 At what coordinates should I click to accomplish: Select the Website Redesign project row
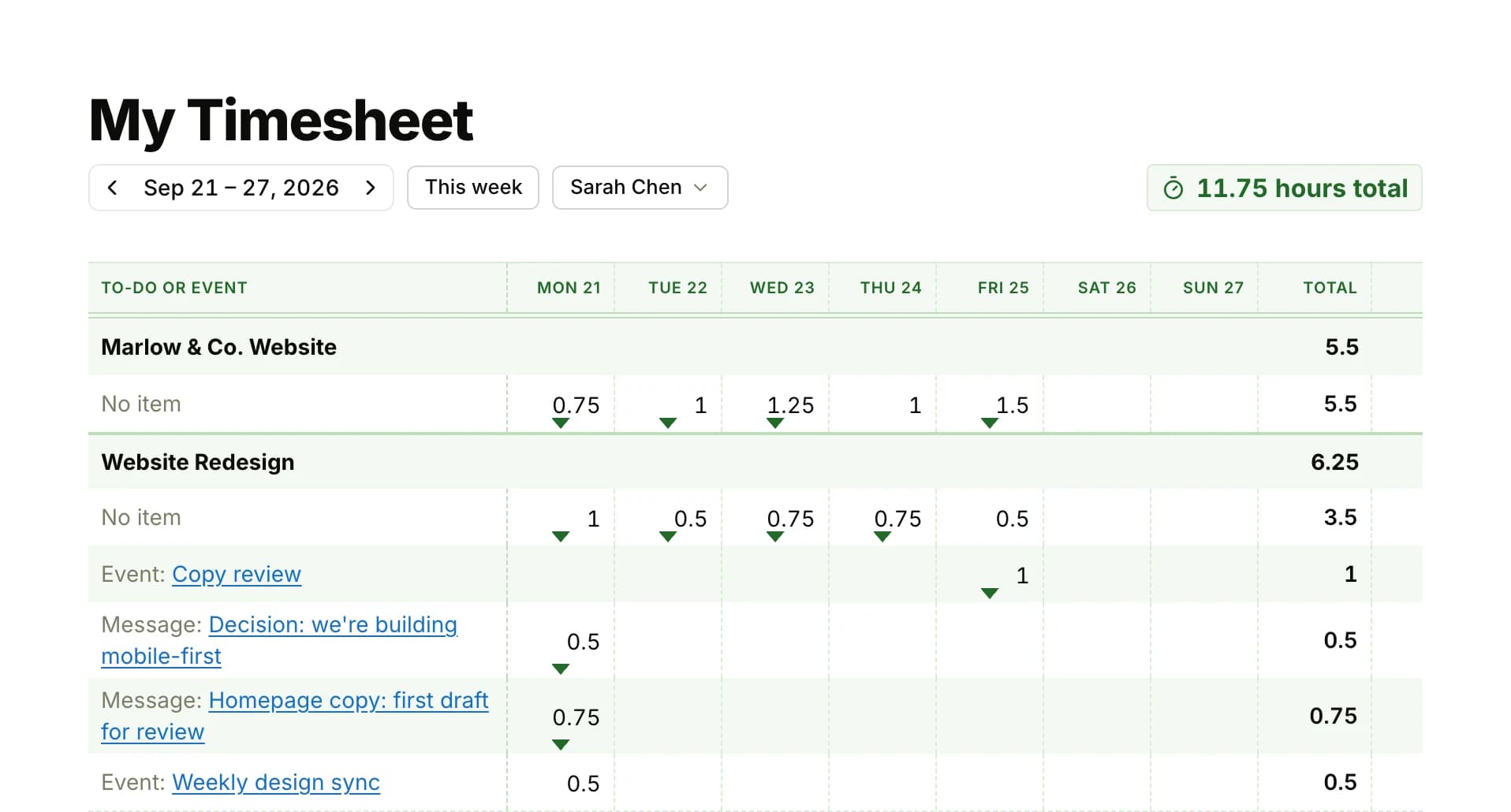755,462
